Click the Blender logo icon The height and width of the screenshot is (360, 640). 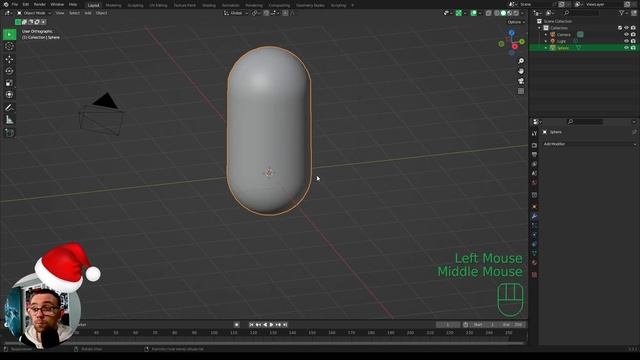coord(5,4)
